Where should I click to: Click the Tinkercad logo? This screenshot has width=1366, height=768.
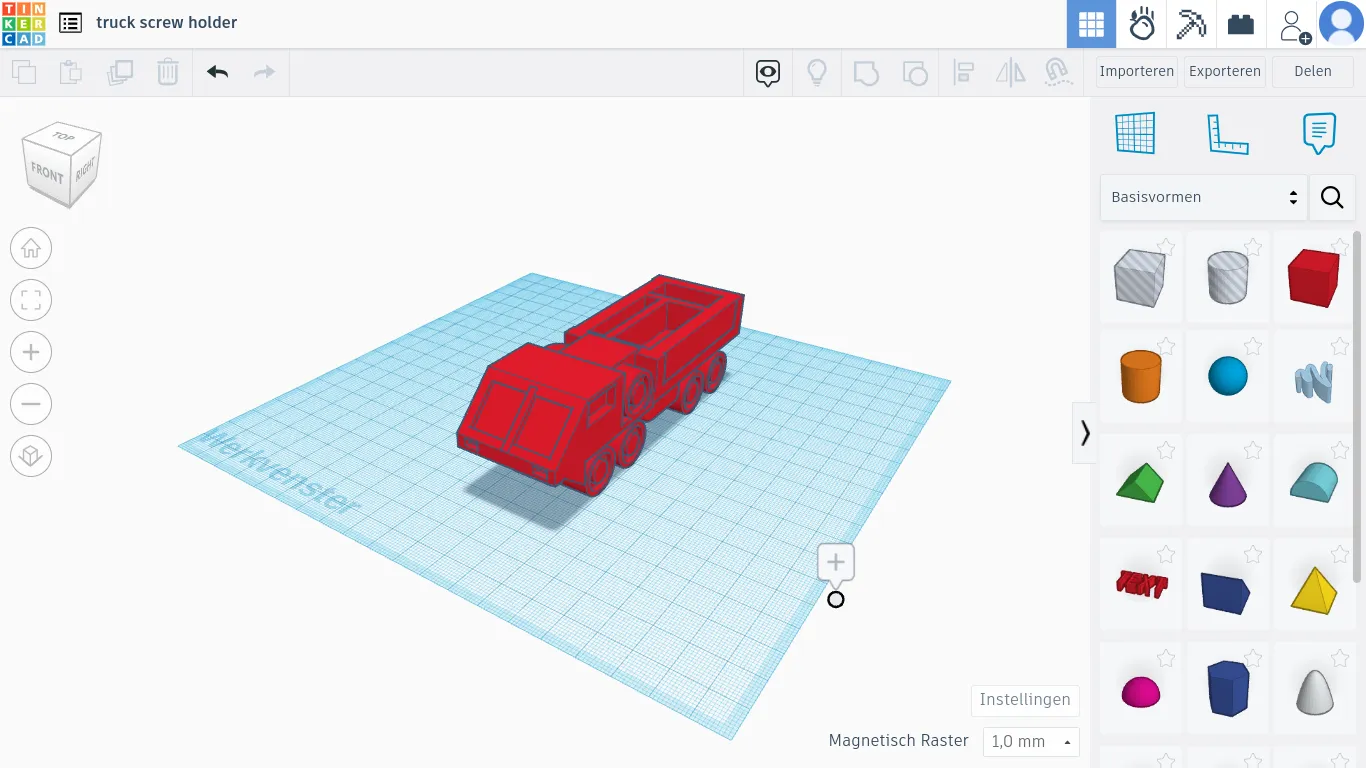(x=23, y=24)
